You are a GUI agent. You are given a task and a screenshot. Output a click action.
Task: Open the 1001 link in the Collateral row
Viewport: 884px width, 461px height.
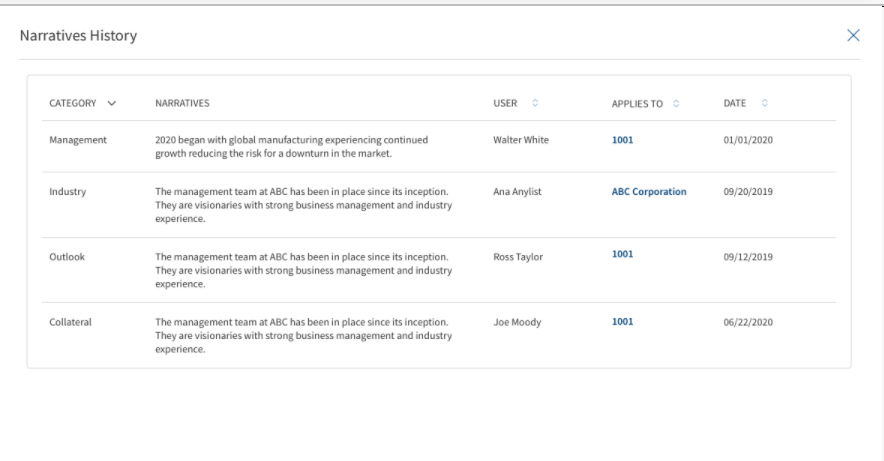[622, 322]
